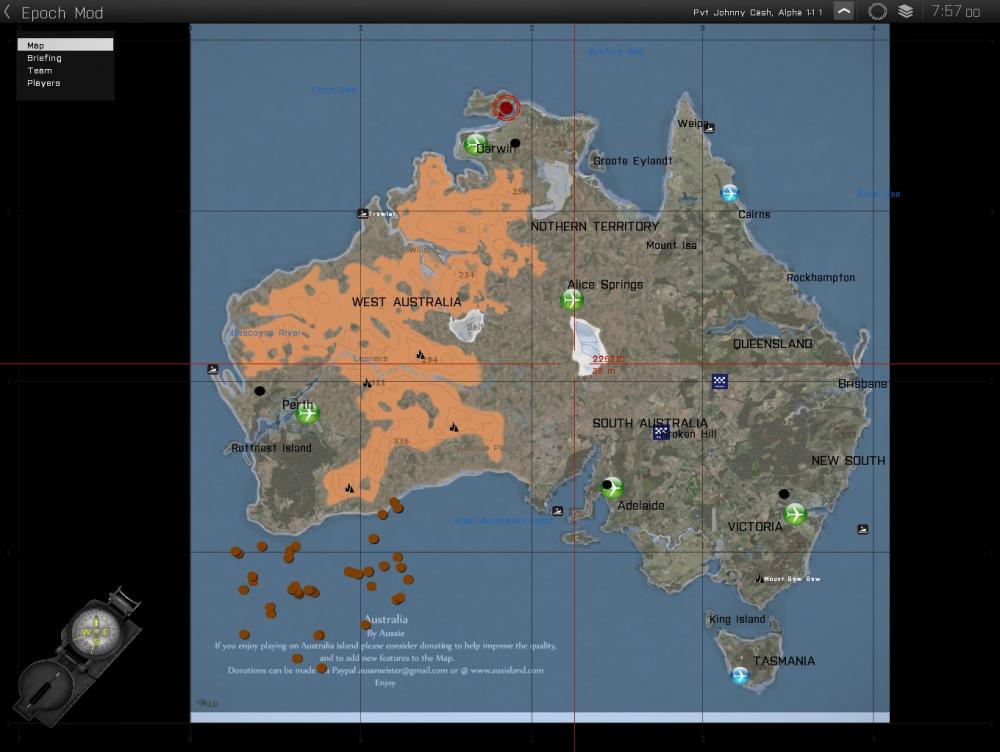
Task: Click the red target marker north of Darwin
Action: [506, 108]
